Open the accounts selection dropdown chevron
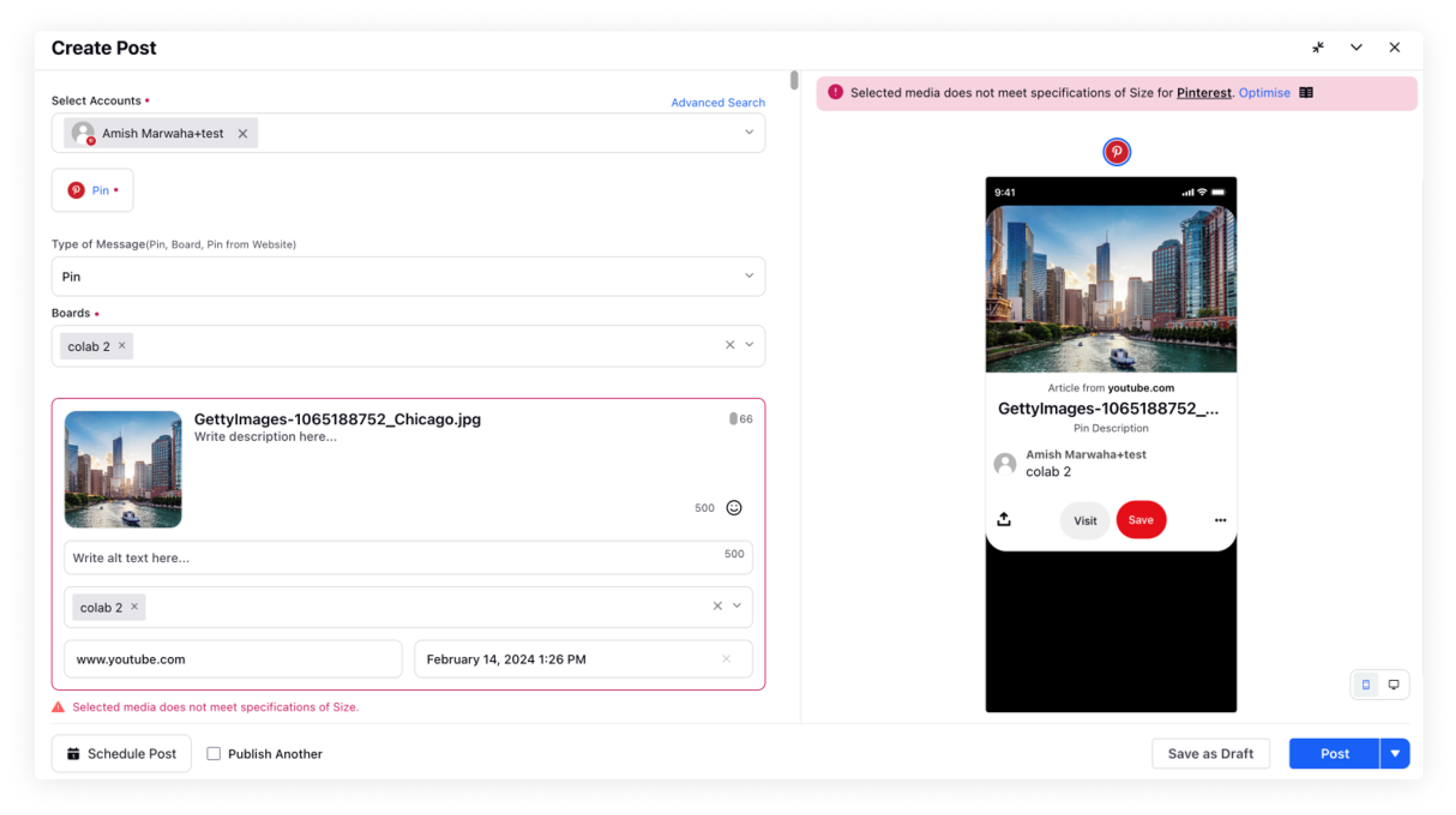Image resolution: width=1456 pixels, height=815 pixels. click(x=749, y=133)
